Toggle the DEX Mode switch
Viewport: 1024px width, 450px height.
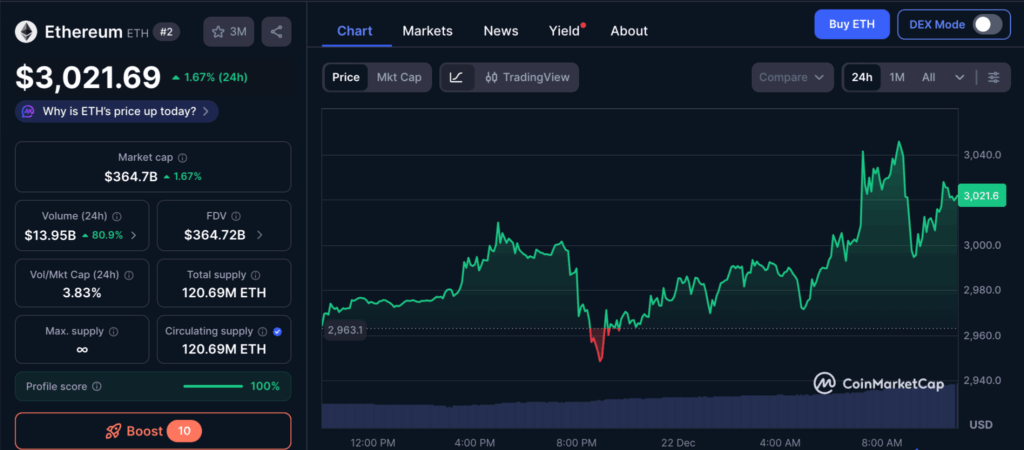[x=987, y=24]
